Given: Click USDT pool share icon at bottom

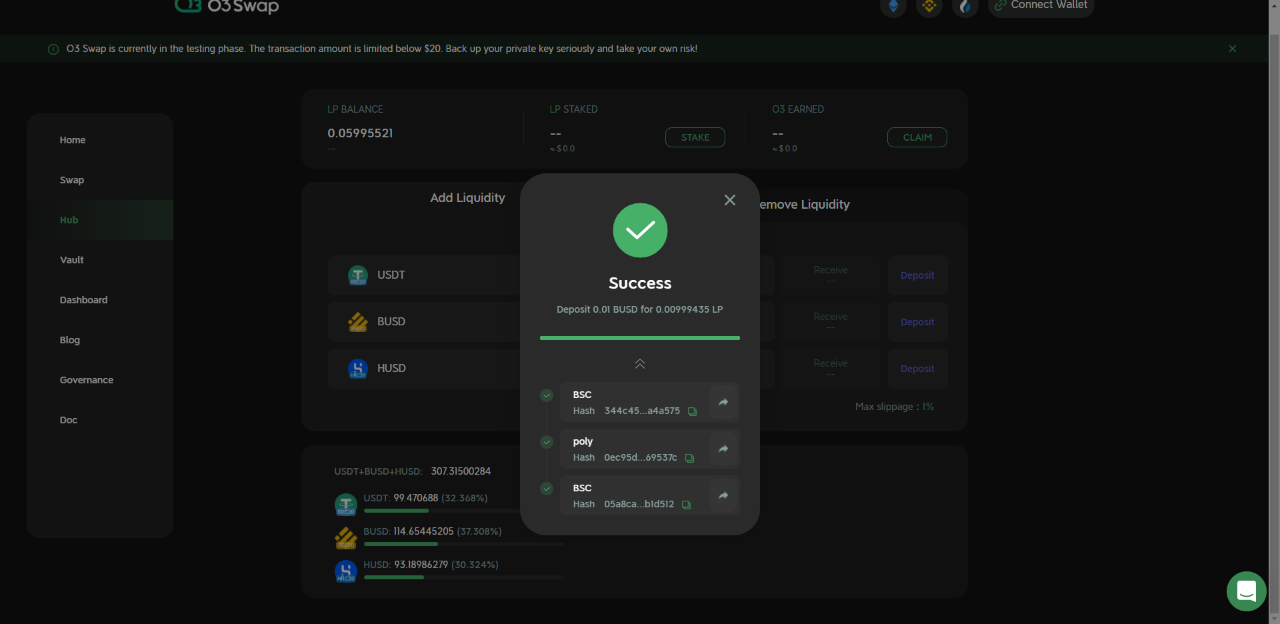Looking at the screenshot, I should (x=346, y=504).
